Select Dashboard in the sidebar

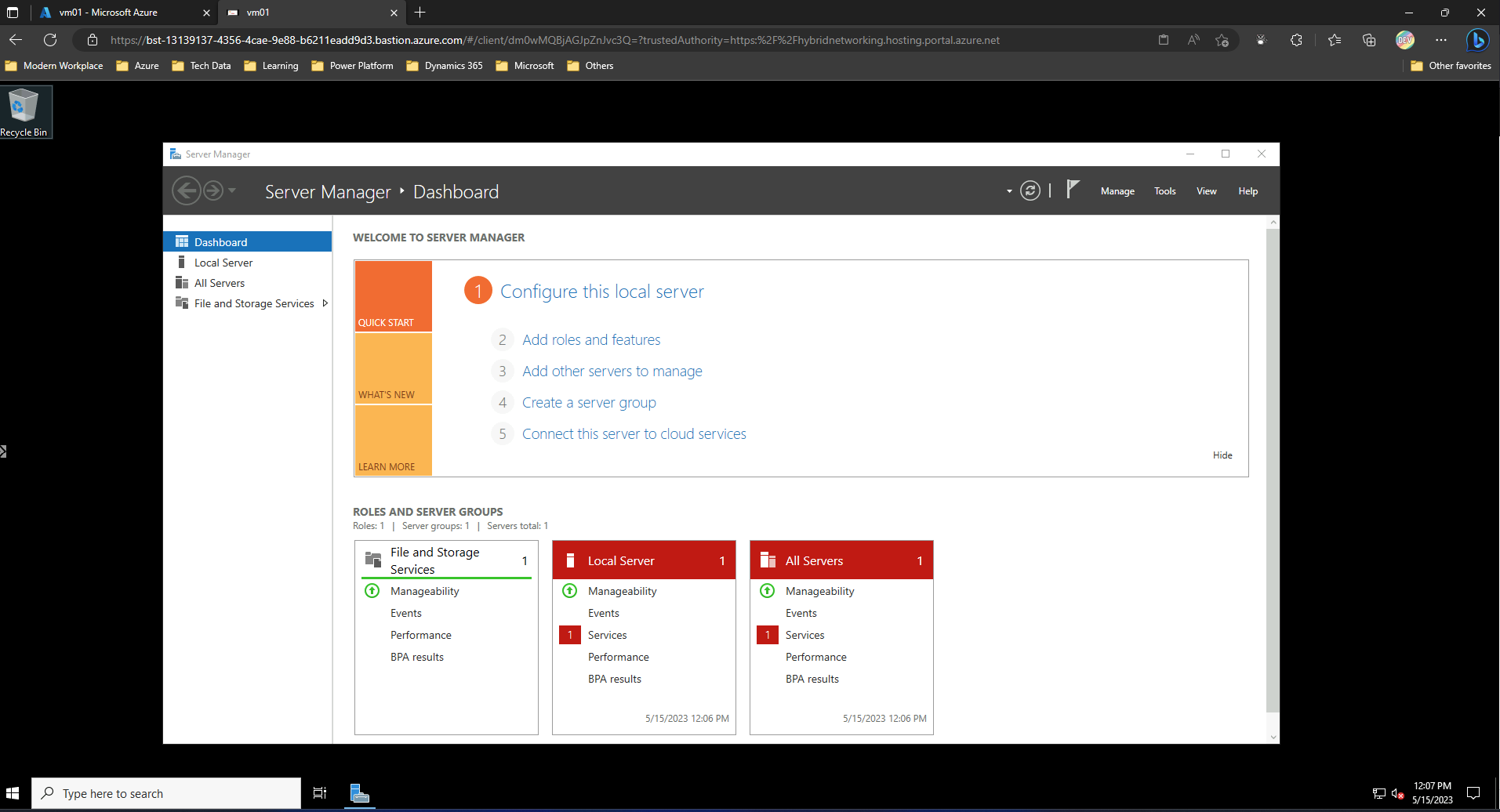[x=247, y=241]
